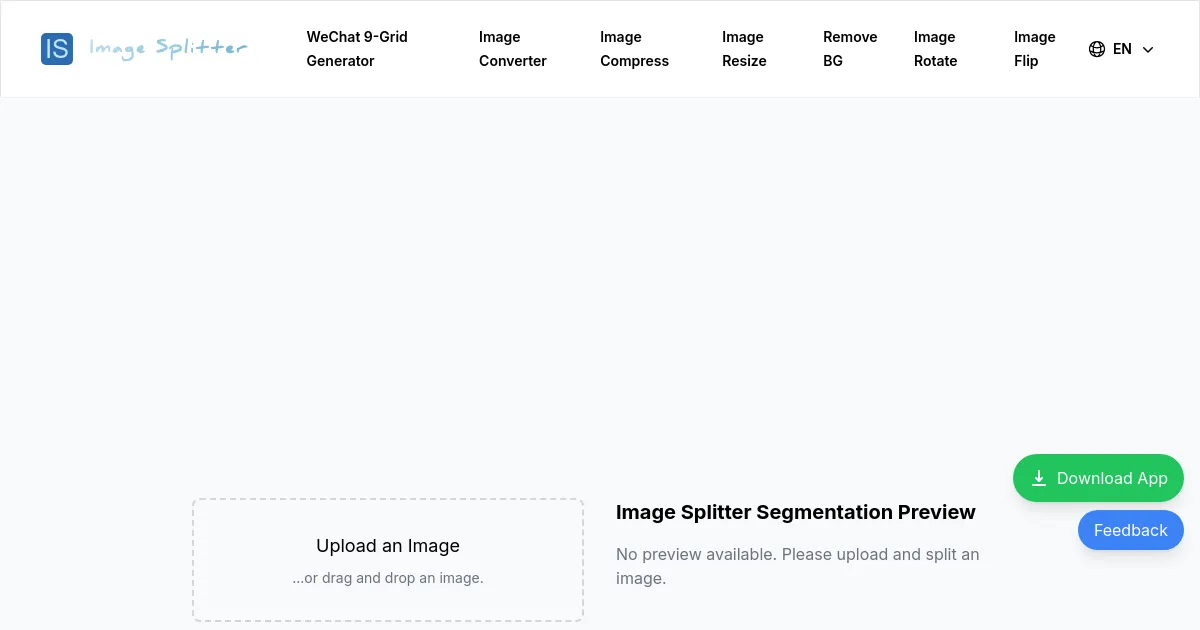Click the blue Feedback button

[1131, 530]
